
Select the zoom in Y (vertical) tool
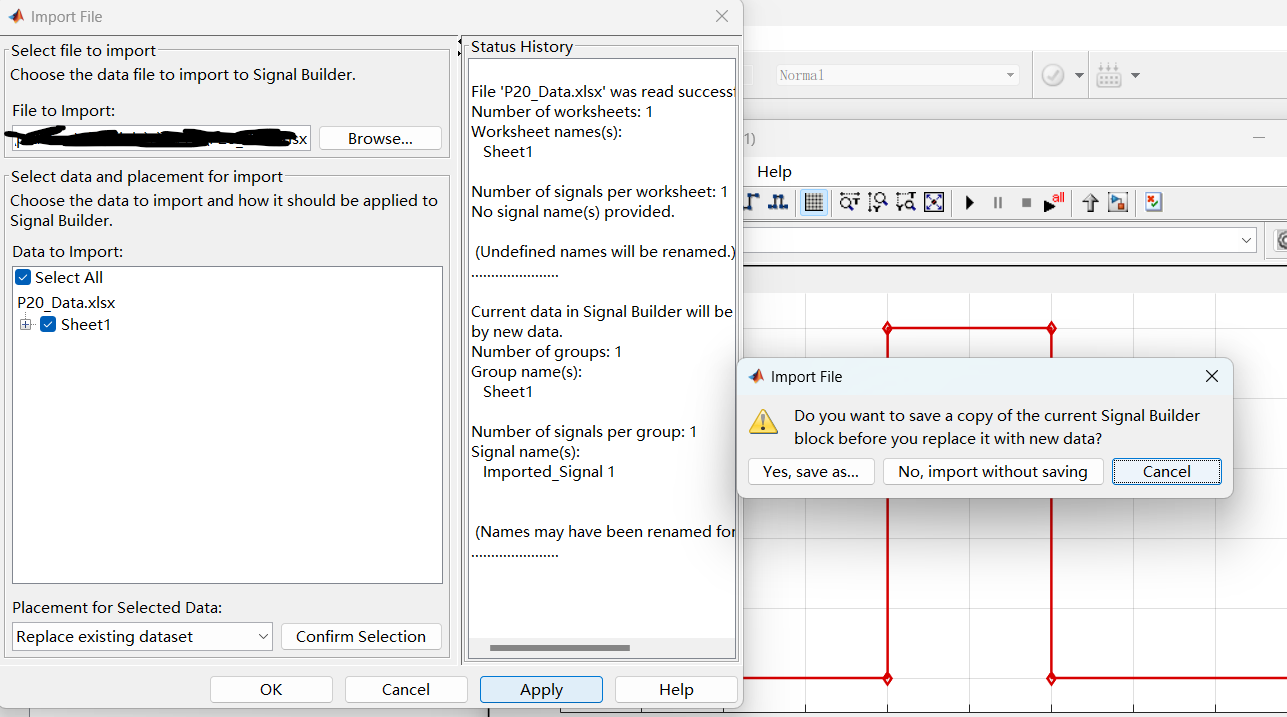pyautogui.click(x=878, y=203)
